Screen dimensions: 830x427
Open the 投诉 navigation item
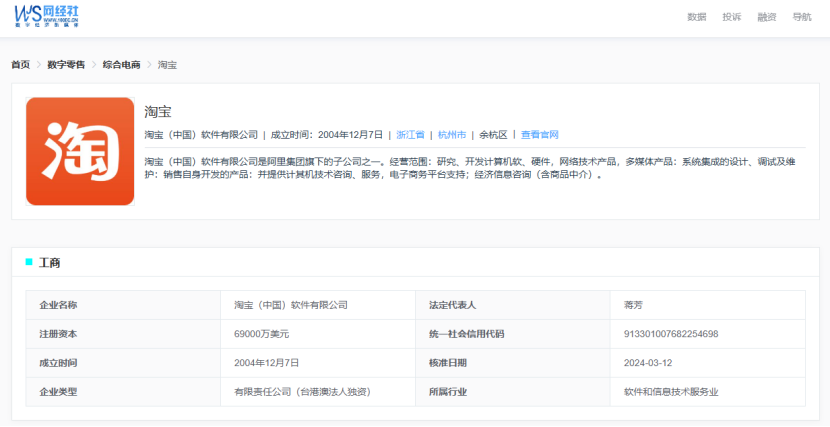(732, 17)
